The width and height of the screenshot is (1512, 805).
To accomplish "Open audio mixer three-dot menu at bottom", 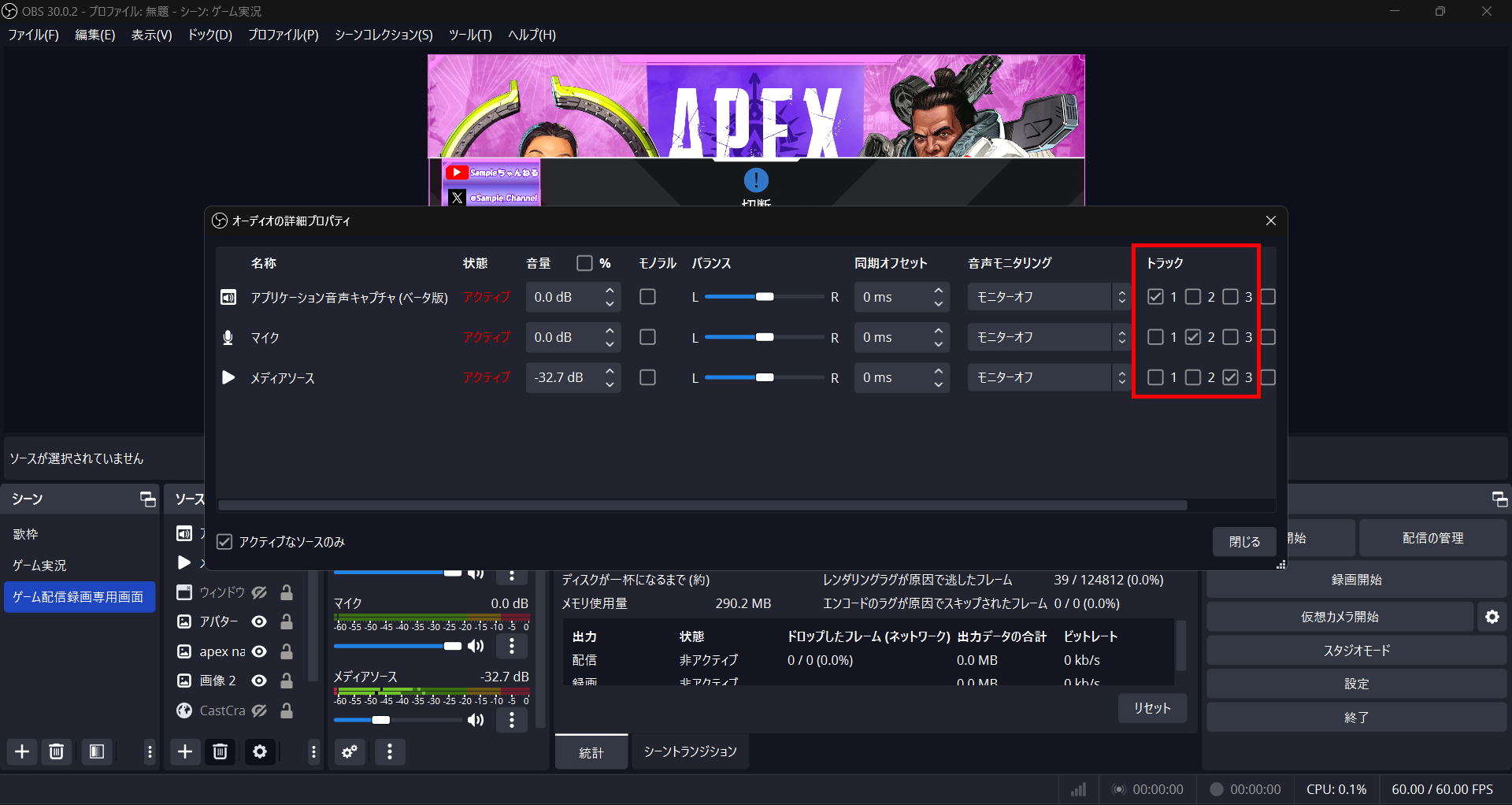I will click(390, 751).
